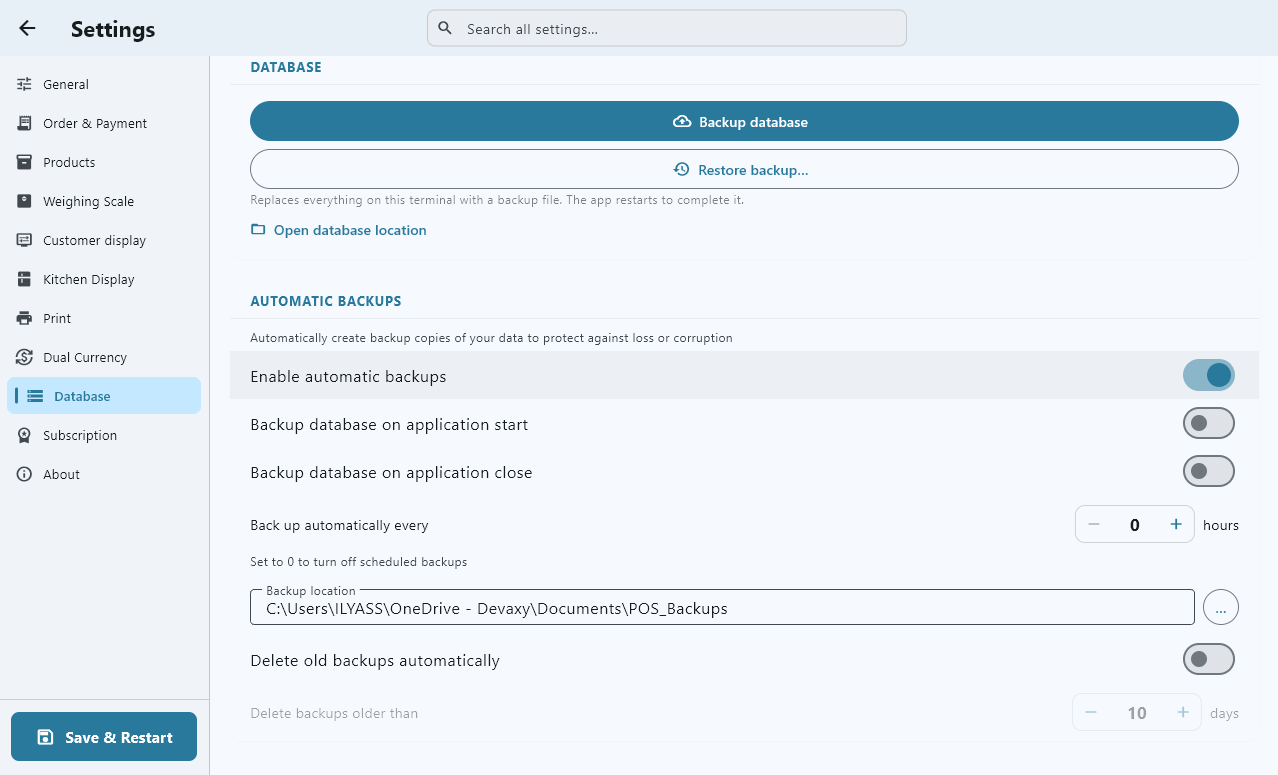Open the Subscription page
The height and width of the screenshot is (775, 1278).
(x=104, y=435)
